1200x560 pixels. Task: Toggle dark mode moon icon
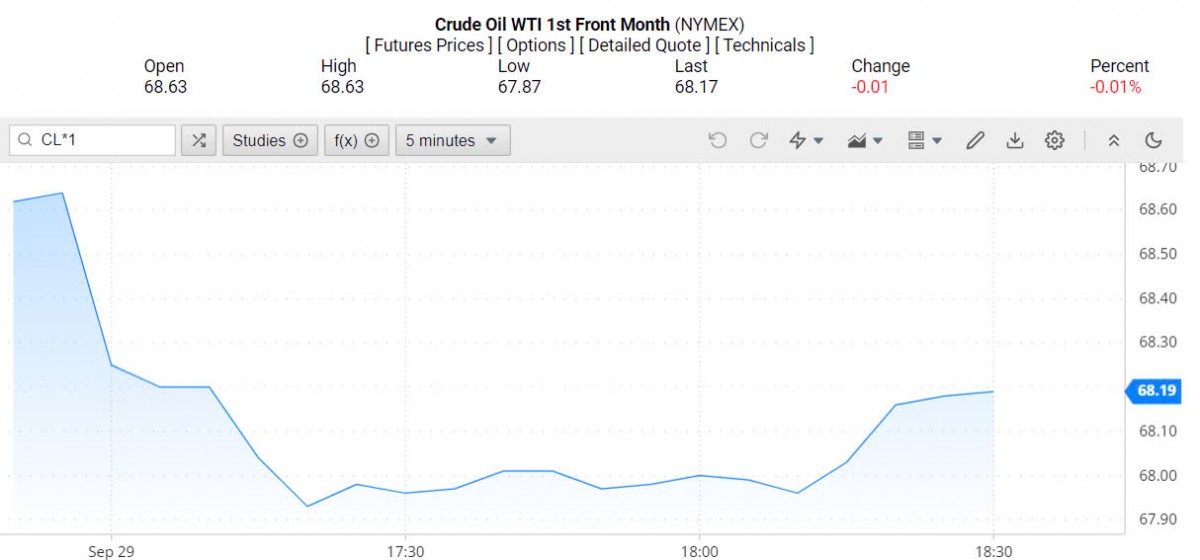[1153, 141]
